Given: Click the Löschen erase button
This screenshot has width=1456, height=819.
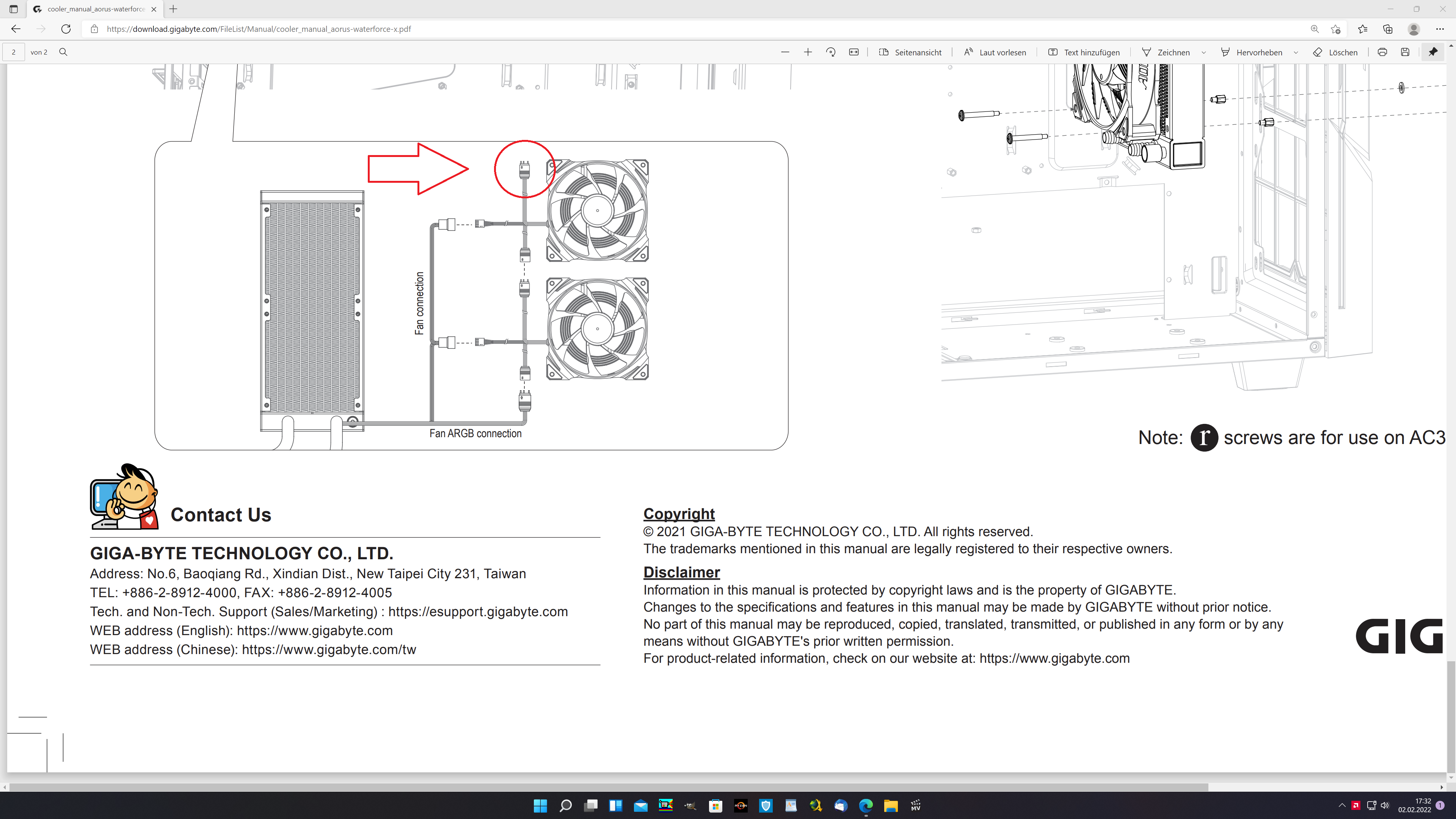Looking at the screenshot, I should click(x=1335, y=52).
